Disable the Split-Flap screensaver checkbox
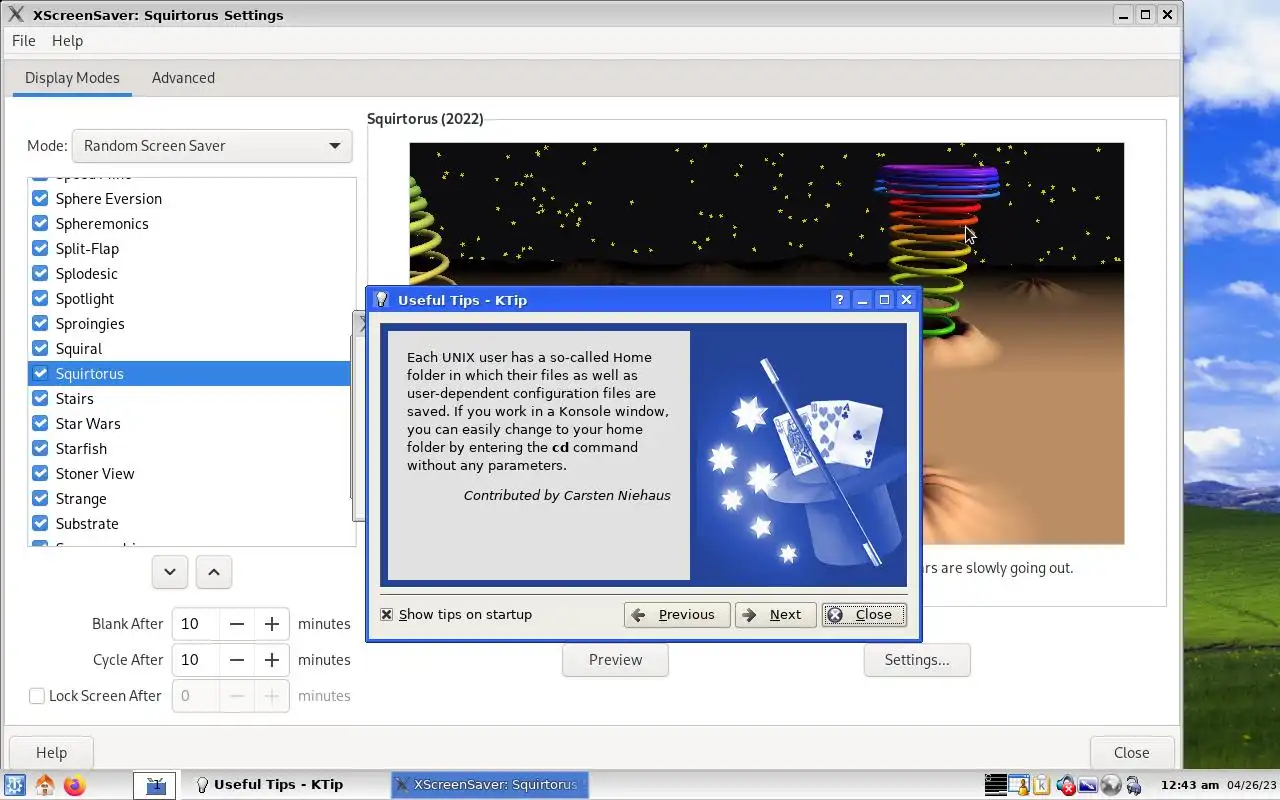Viewport: 1280px width, 800px height. 40,249
